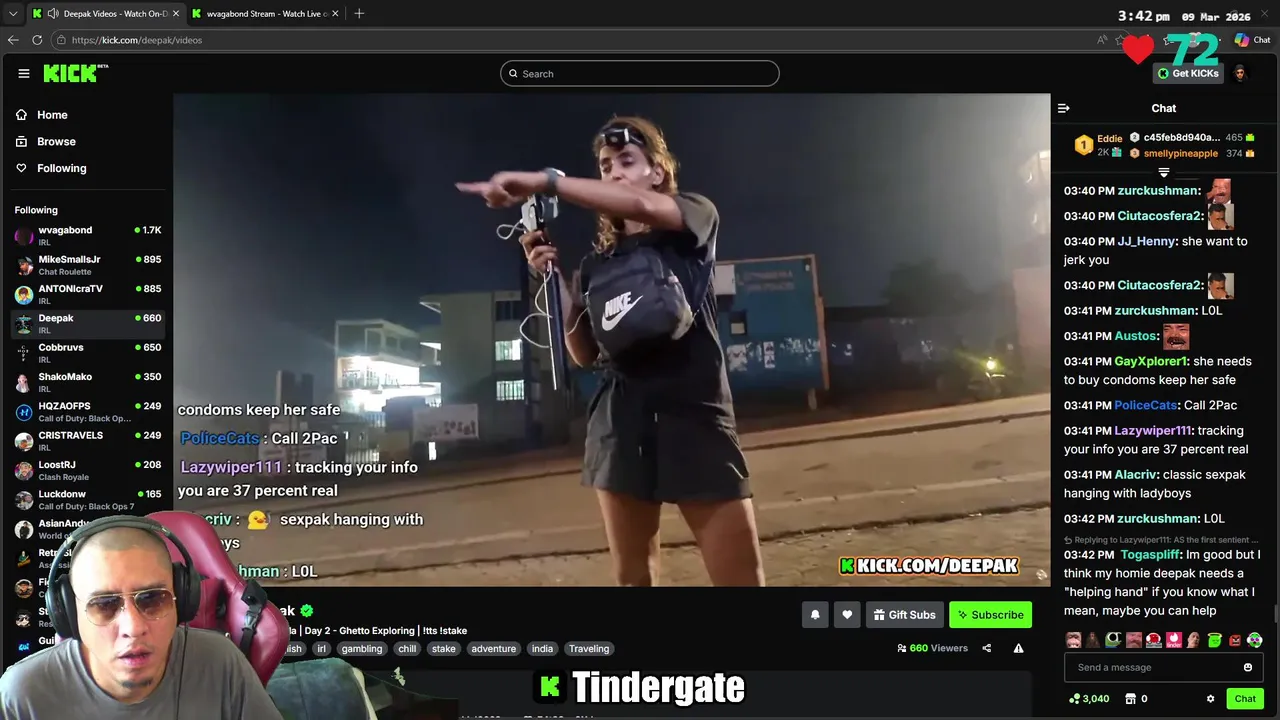Screen dimensions: 1280x720
Task: Click the first emote in quick emote row
Action: [1073, 640]
